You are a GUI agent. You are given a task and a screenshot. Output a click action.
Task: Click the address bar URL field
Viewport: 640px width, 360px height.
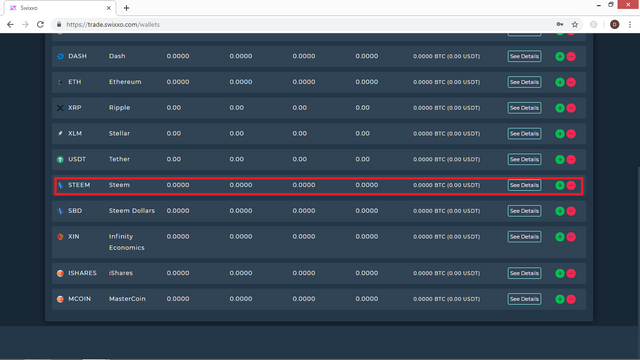click(306, 24)
